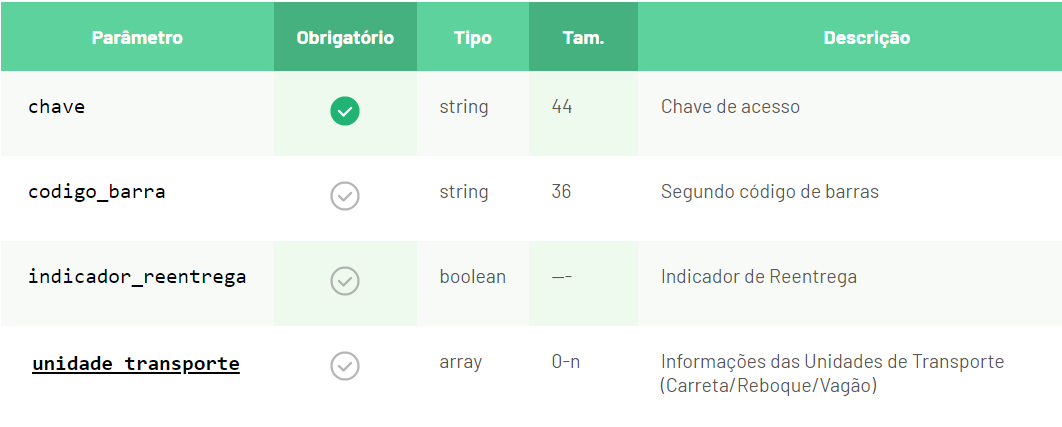Click the 'Chave de acesso' description
1062x427 pixels.
coord(730,106)
